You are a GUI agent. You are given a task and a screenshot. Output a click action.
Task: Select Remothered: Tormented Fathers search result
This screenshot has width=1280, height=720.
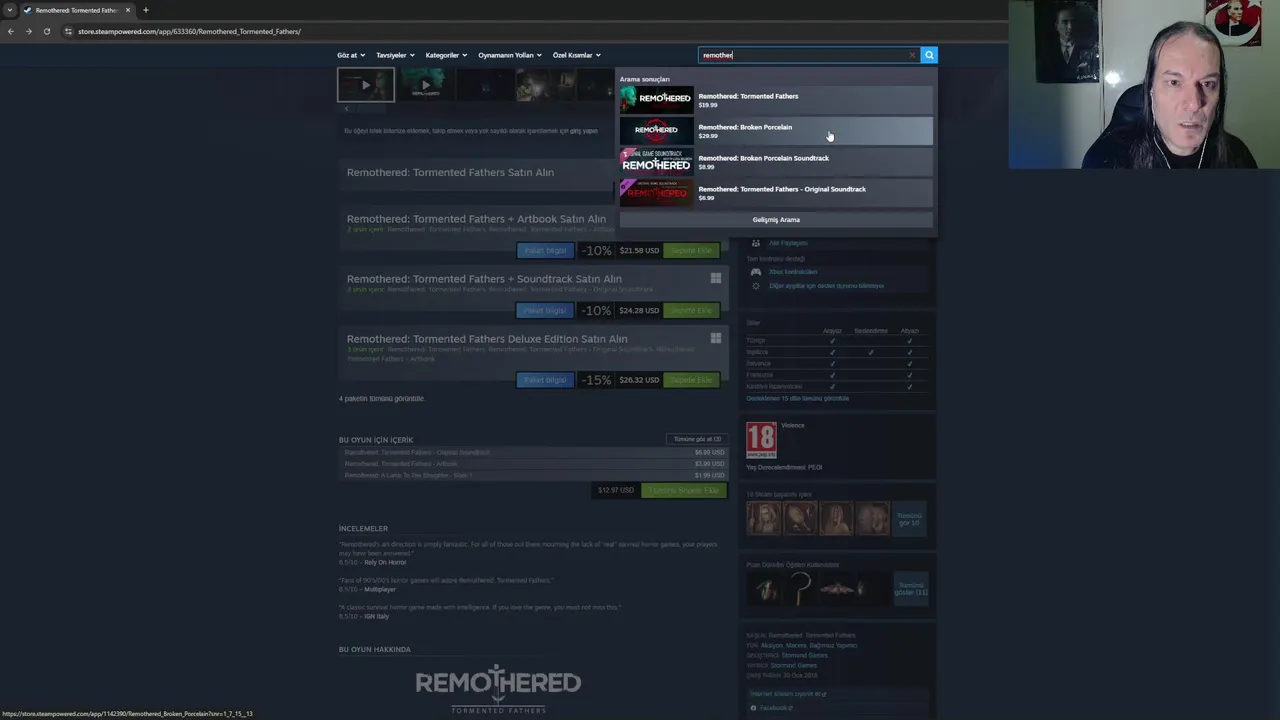(776, 100)
